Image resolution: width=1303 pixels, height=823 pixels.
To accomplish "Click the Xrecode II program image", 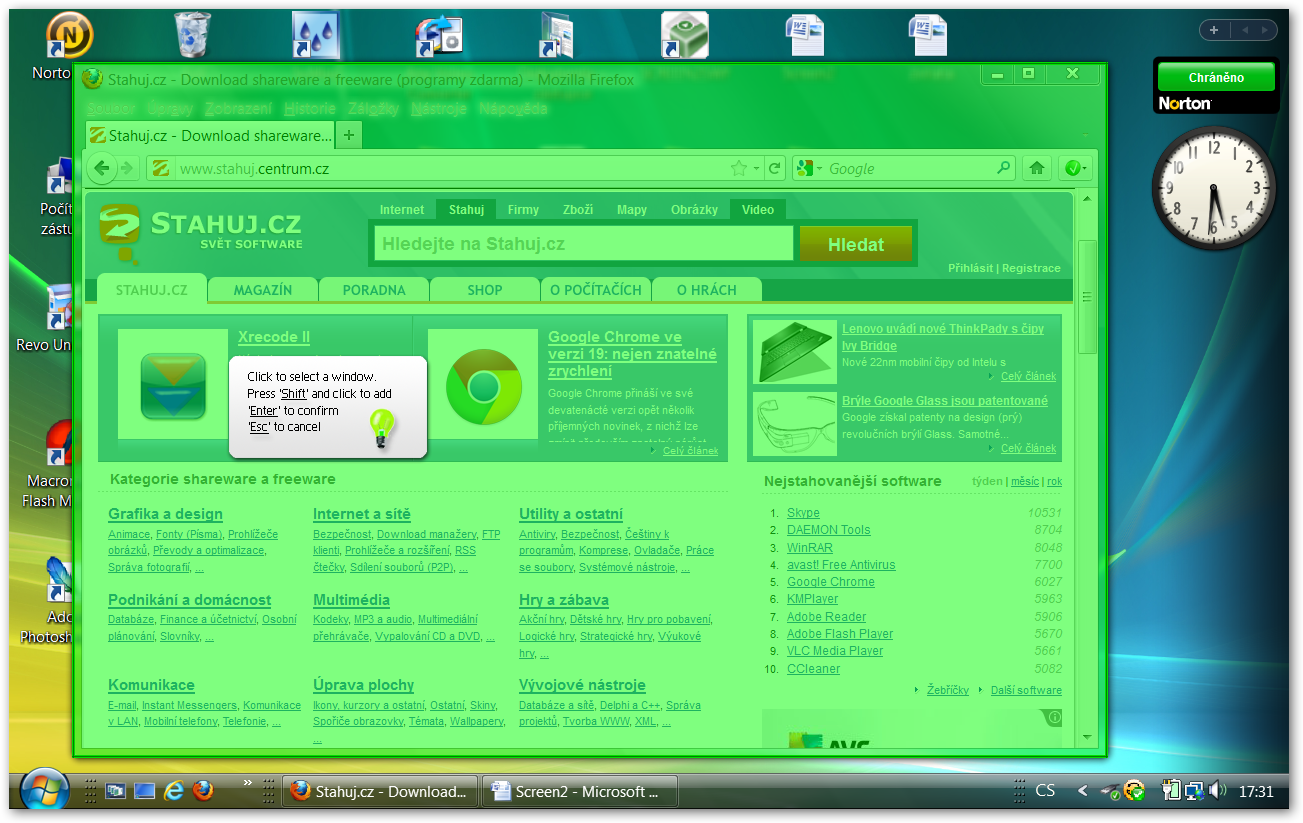I will (173, 385).
